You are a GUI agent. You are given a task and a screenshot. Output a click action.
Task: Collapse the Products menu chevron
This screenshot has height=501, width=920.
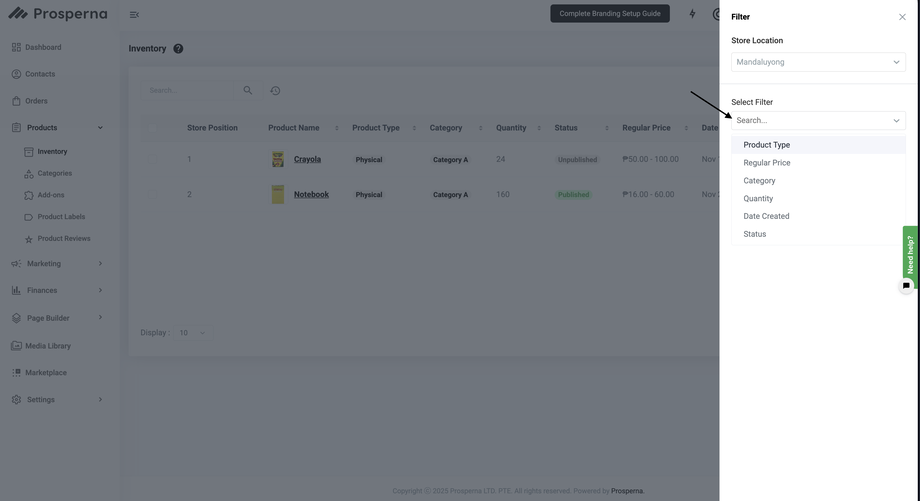tap(100, 127)
